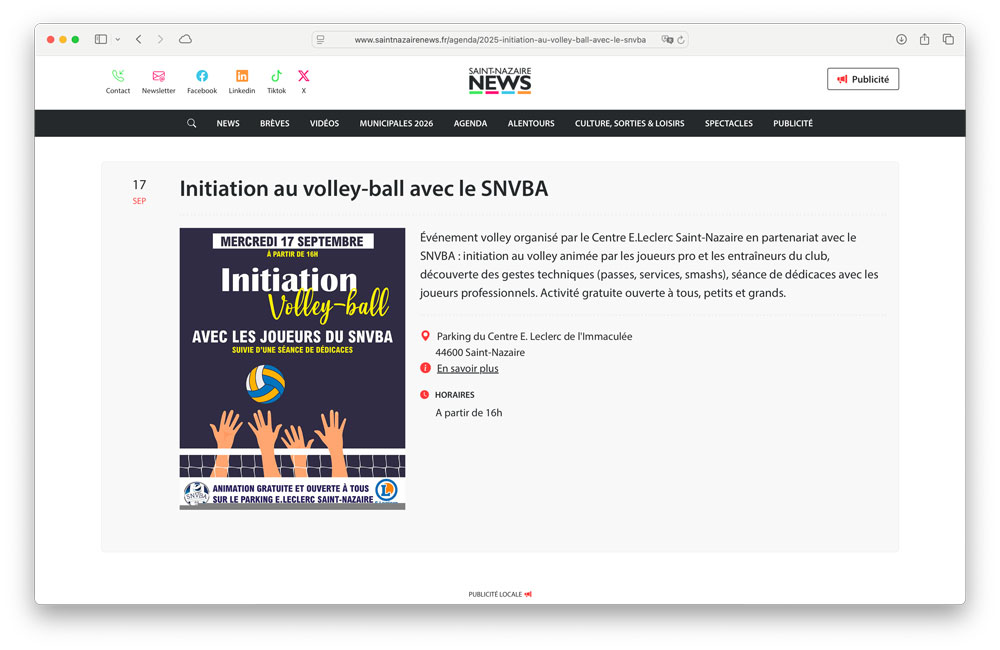Viewport: 1000px width, 650px height.
Task: Click the Newsletter envelope icon
Action: pos(158,73)
